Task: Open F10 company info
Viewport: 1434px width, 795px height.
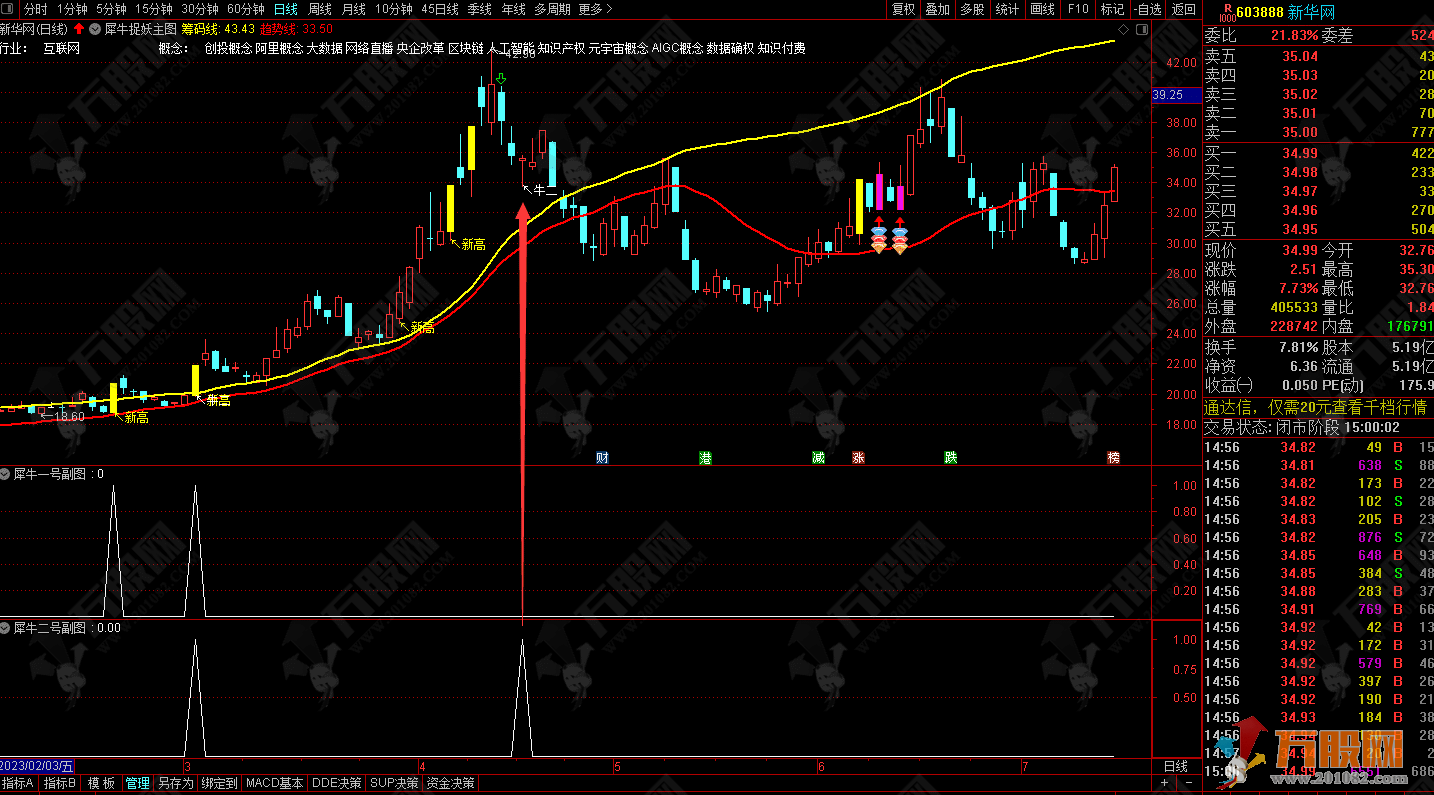Action: 1078,9
